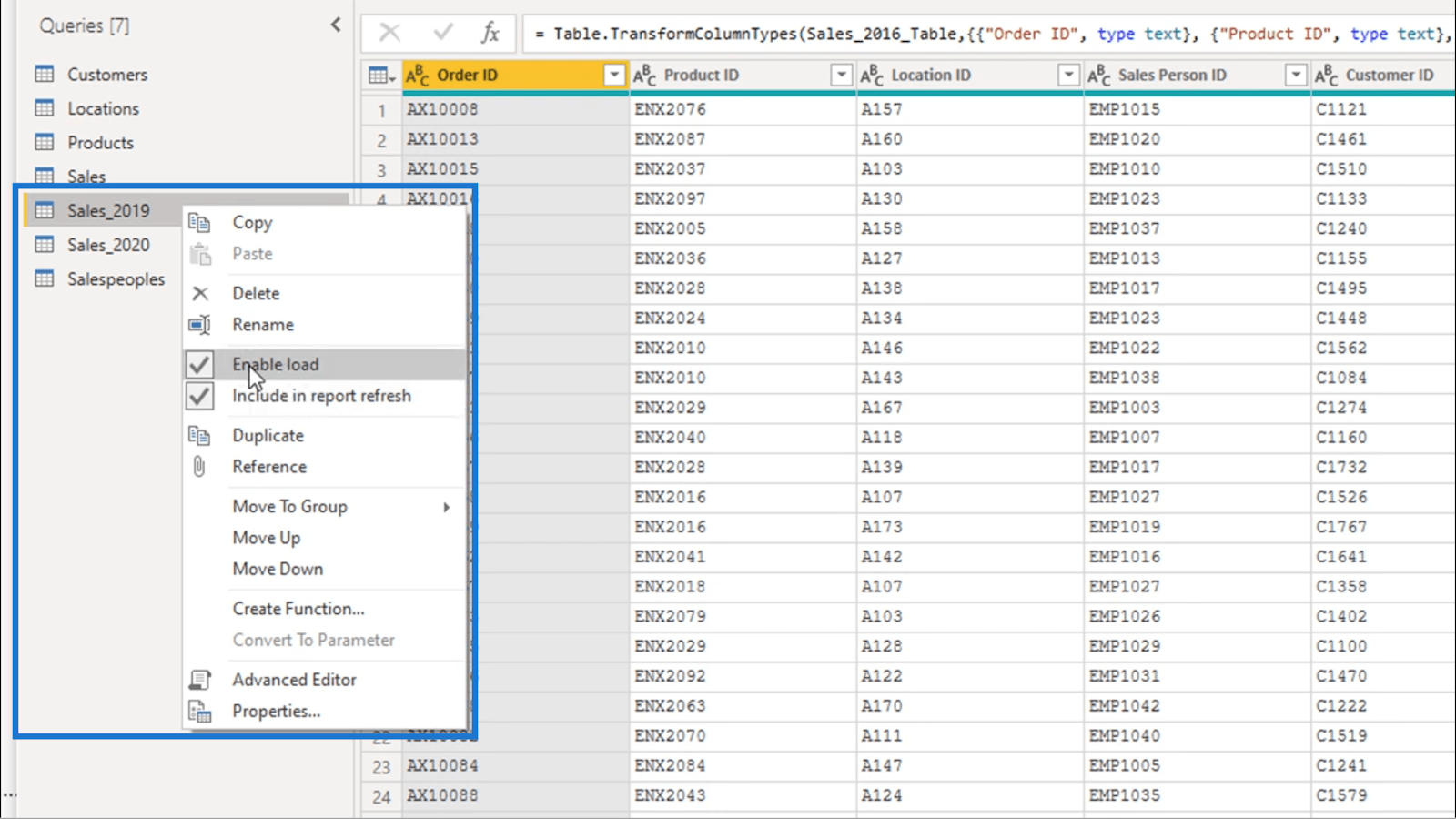Open Advanced Editor from context menu
Viewport: 1456px width, 819px height.
tap(294, 680)
